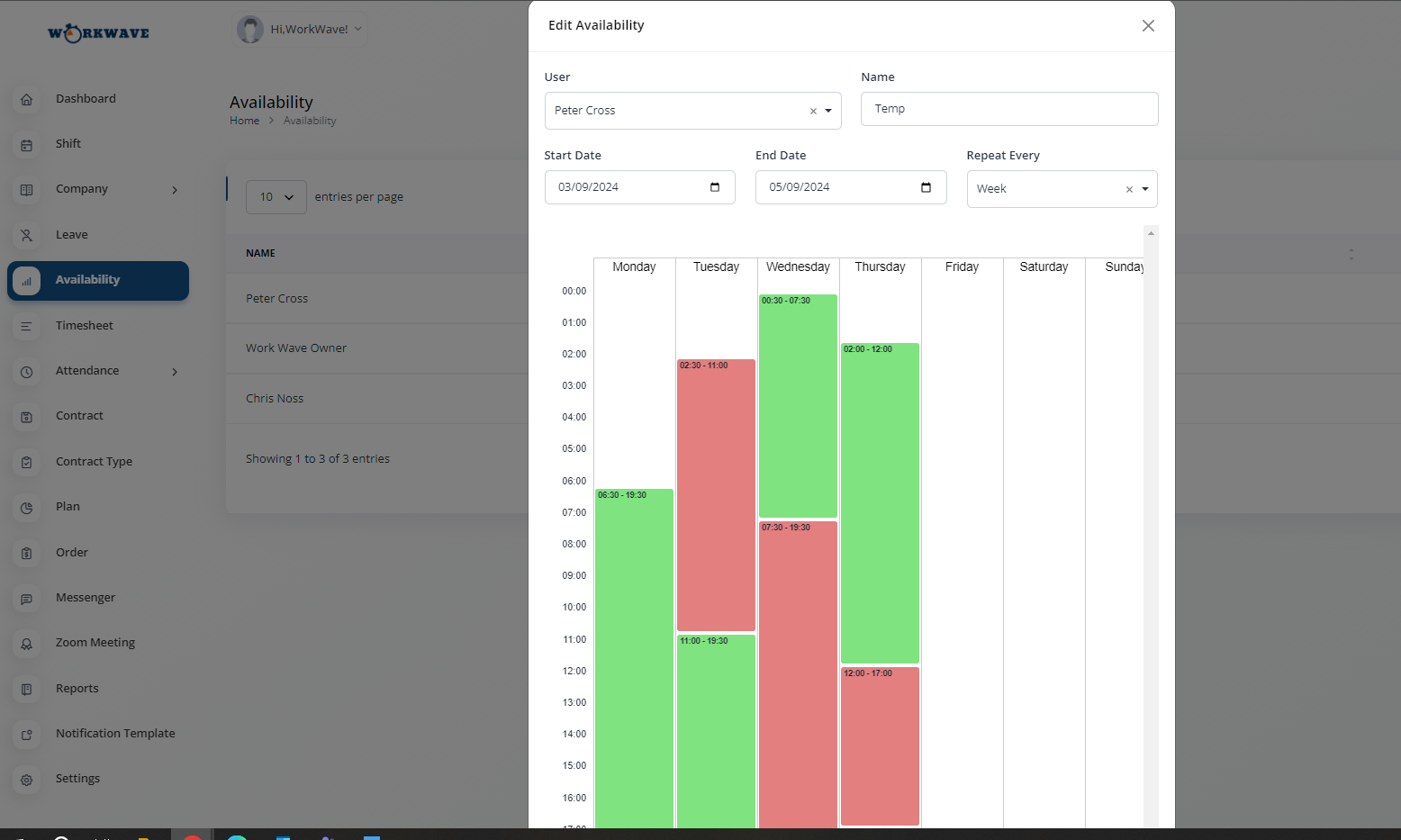Close the Edit Availability dialog
Image resolution: width=1401 pixels, height=840 pixels.
[1148, 26]
